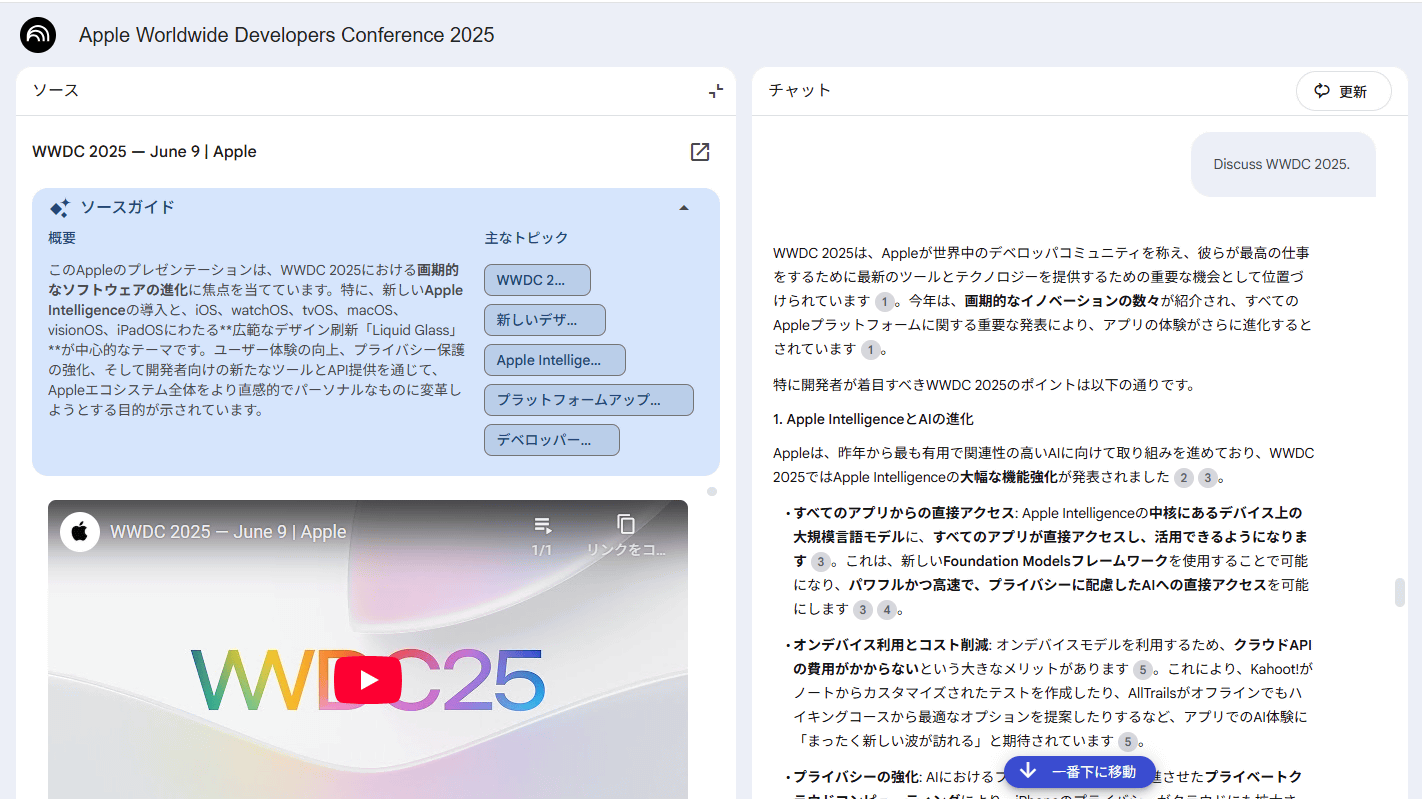Image resolution: width=1422 pixels, height=799 pixels.
Task: Open citation 3 after 直接アクセスを可能にします
Action: tap(863, 609)
